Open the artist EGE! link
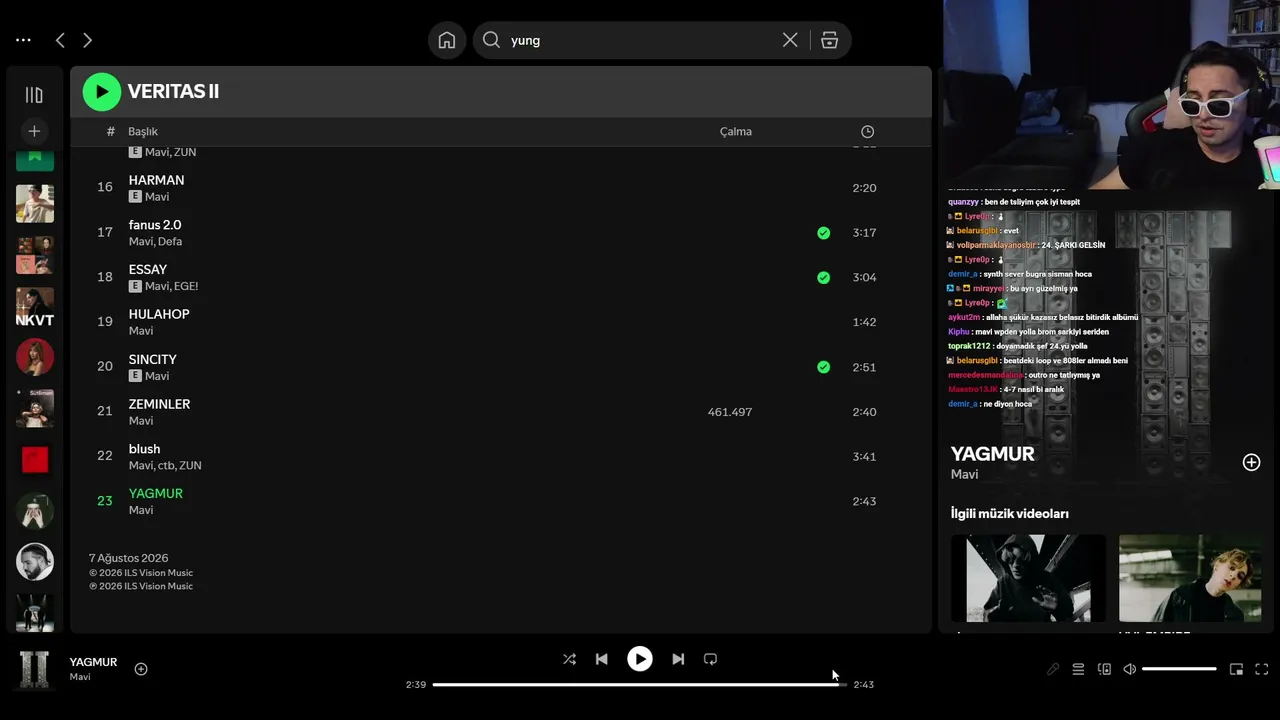Screen dimensions: 1280x720 [x=185, y=287]
